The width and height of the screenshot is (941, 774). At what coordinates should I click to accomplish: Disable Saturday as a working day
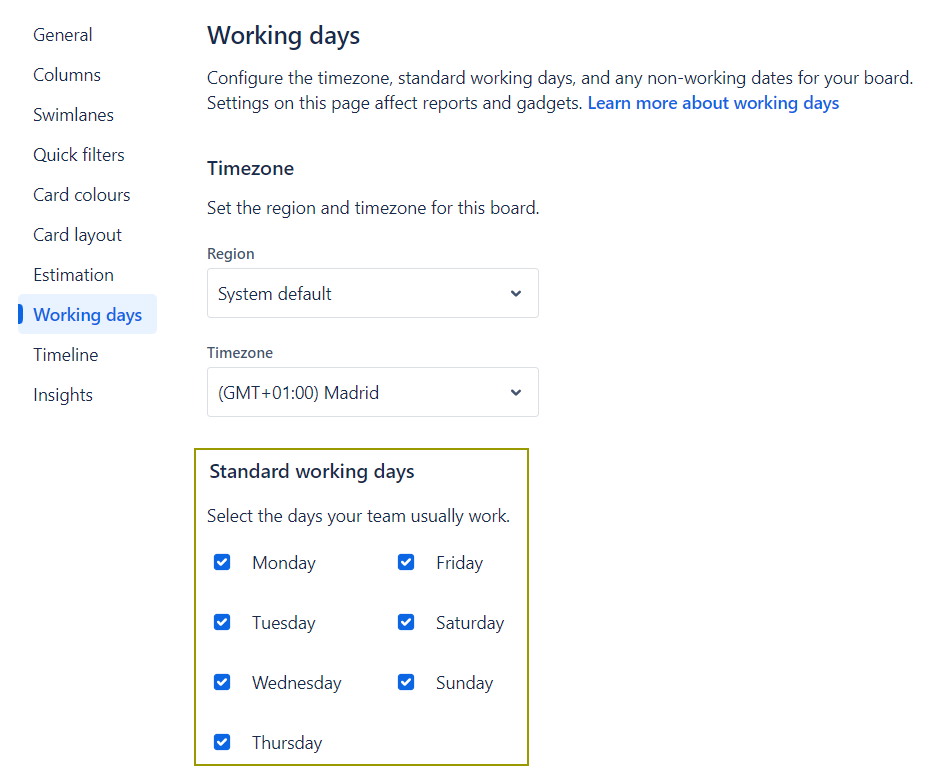pos(406,622)
